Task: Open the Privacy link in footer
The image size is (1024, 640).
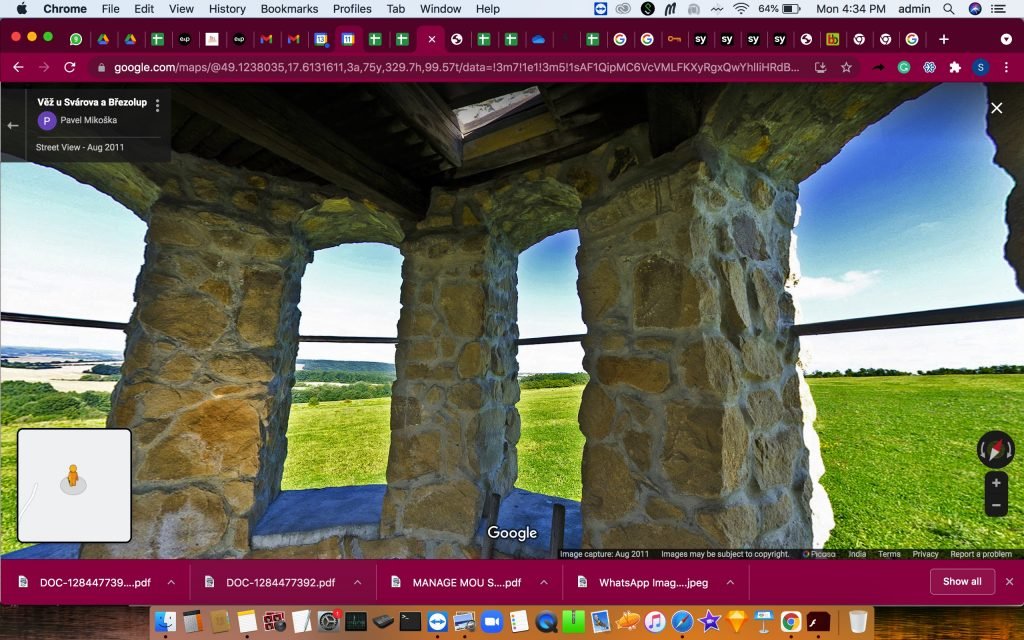Action: pyautogui.click(x=925, y=554)
